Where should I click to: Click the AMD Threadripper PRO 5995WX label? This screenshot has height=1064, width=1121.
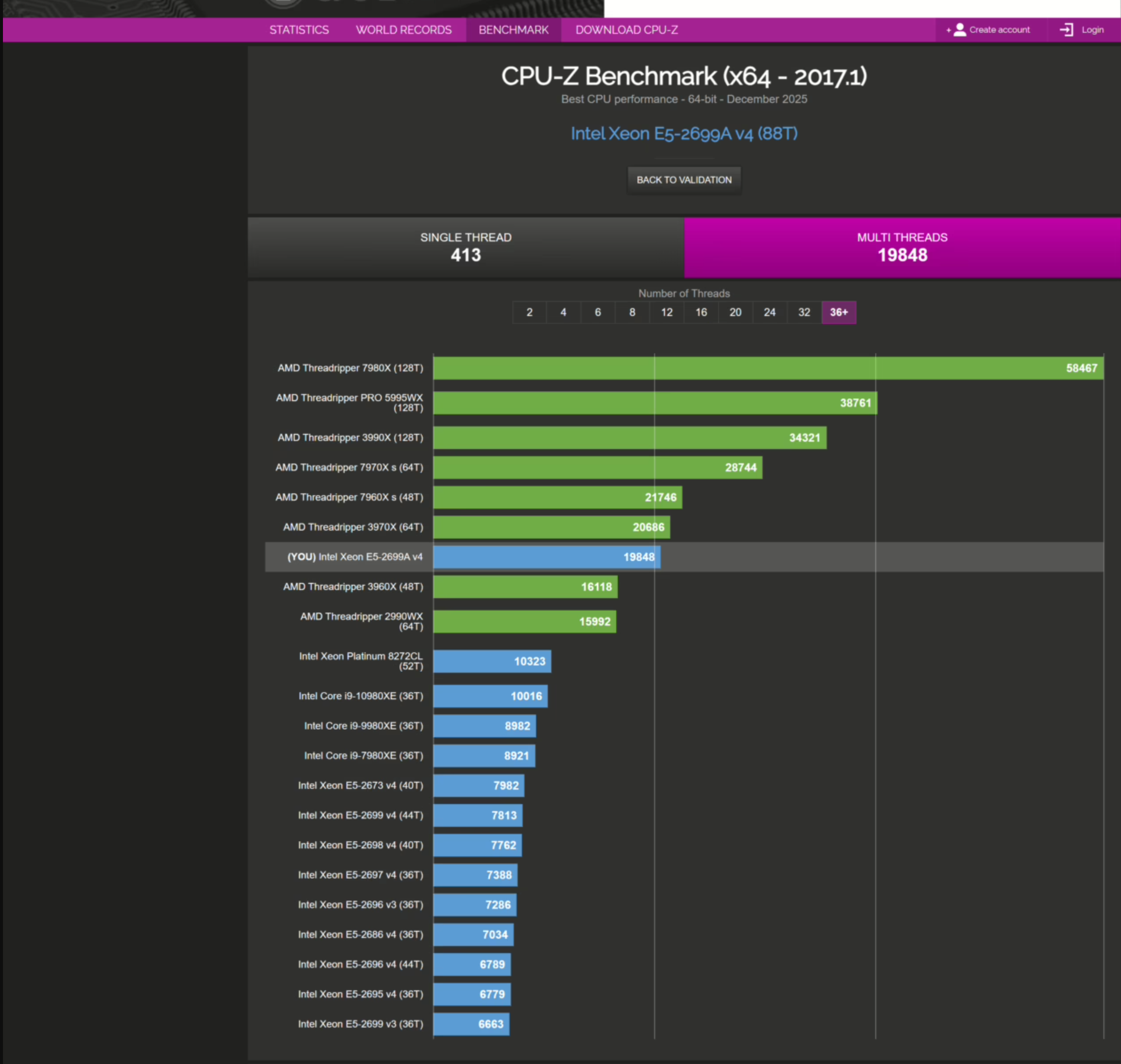pos(349,403)
